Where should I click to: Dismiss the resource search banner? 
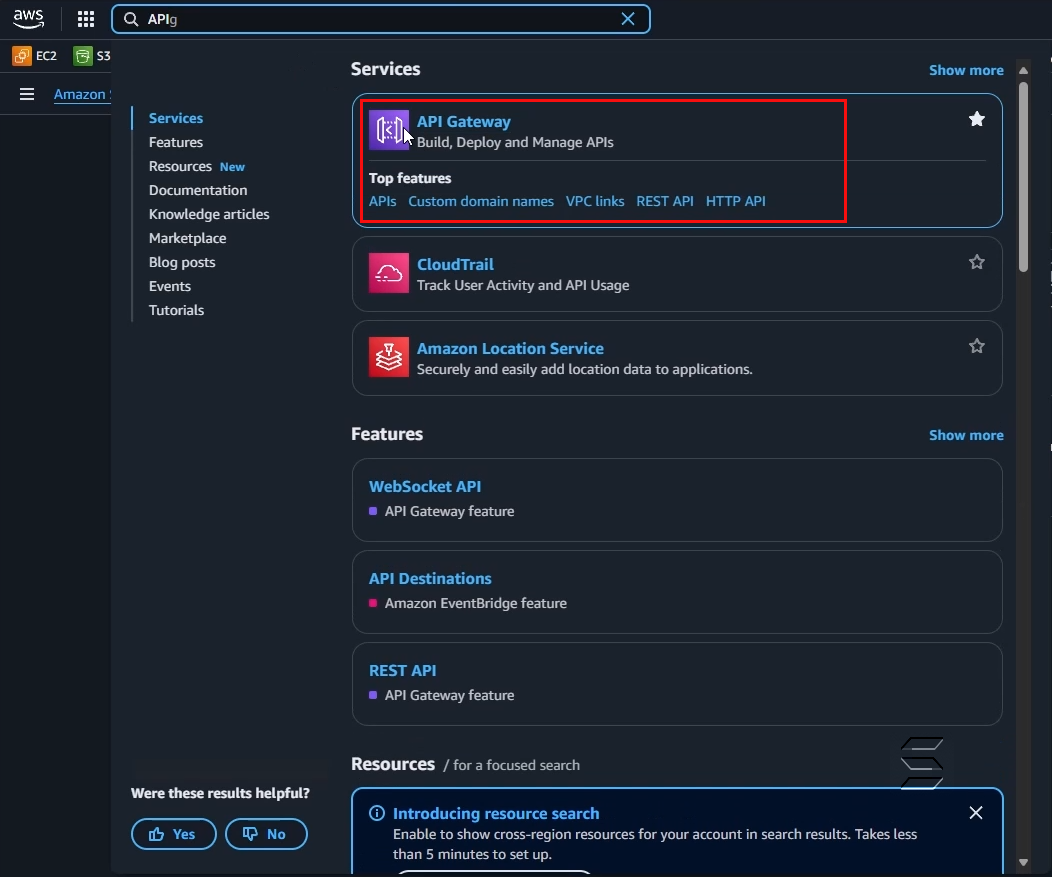point(976,813)
